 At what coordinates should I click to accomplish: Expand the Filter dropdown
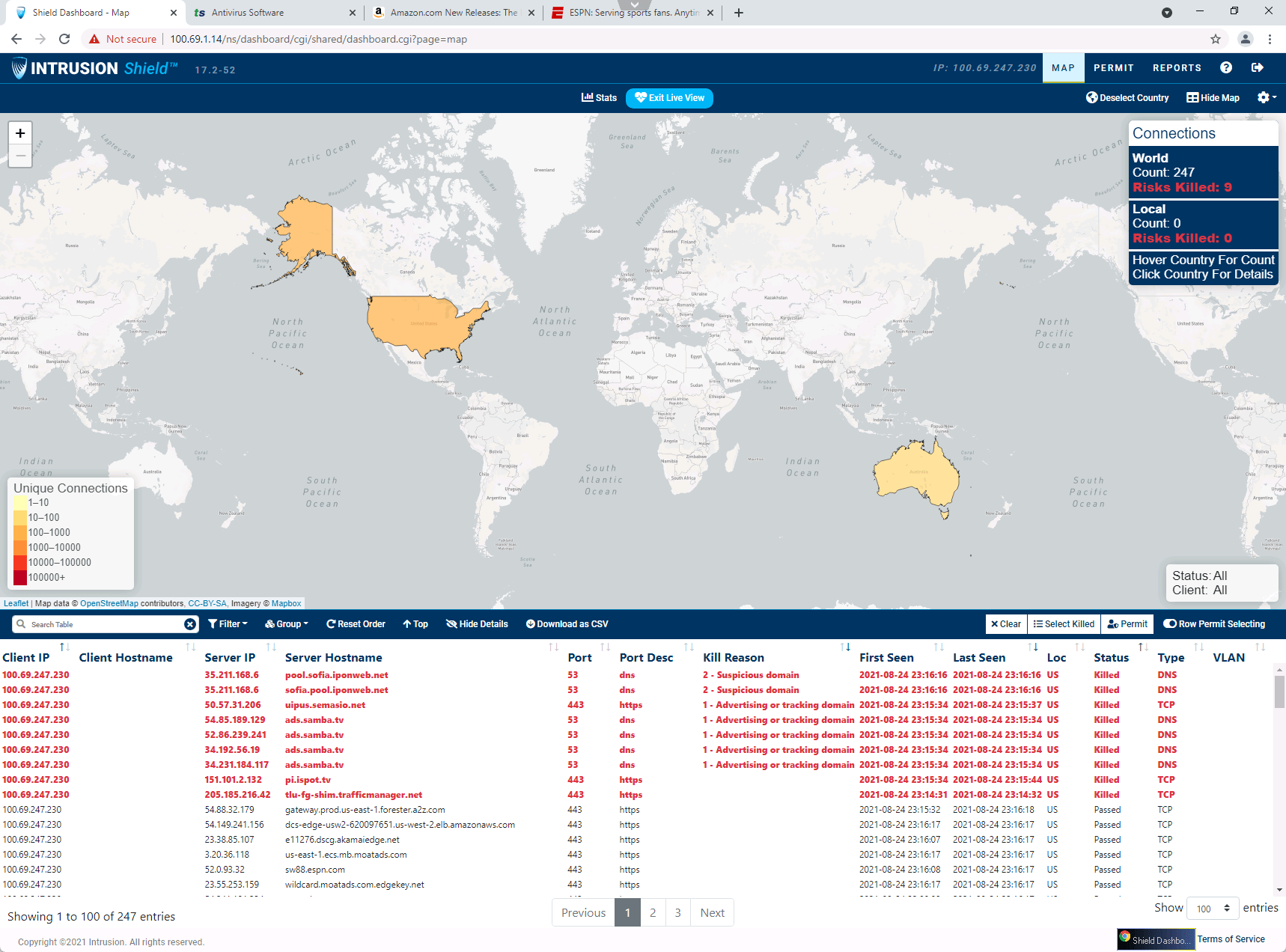(228, 624)
